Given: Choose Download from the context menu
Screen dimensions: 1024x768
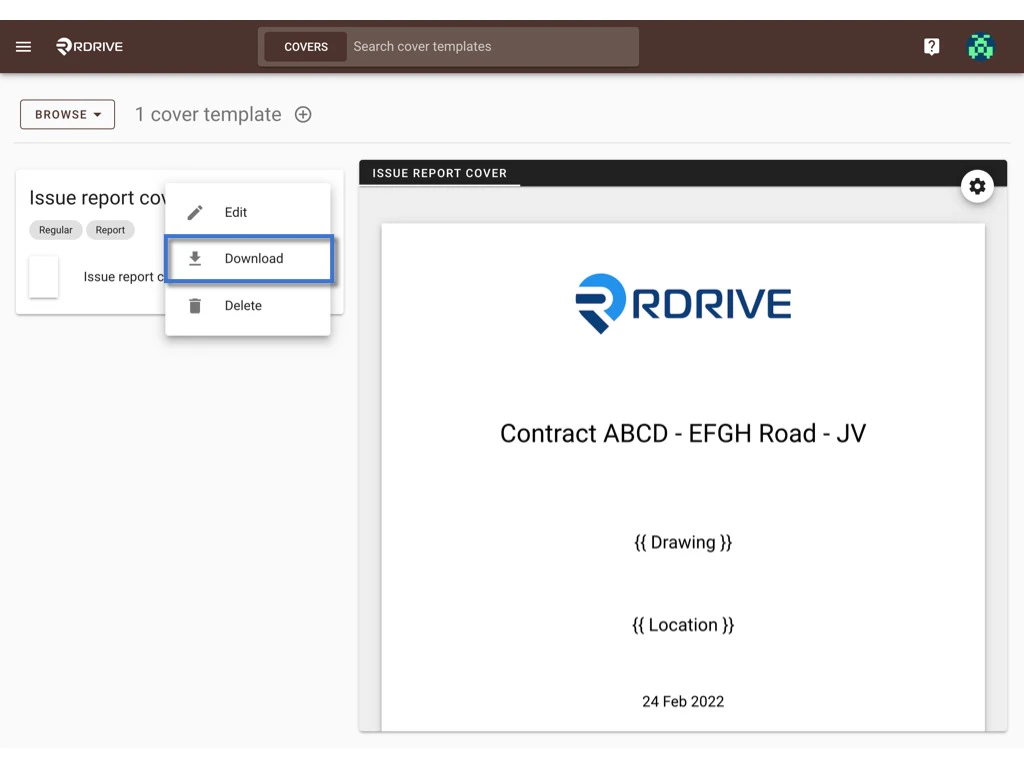Looking at the screenshot, I should (x=249, y=259).
